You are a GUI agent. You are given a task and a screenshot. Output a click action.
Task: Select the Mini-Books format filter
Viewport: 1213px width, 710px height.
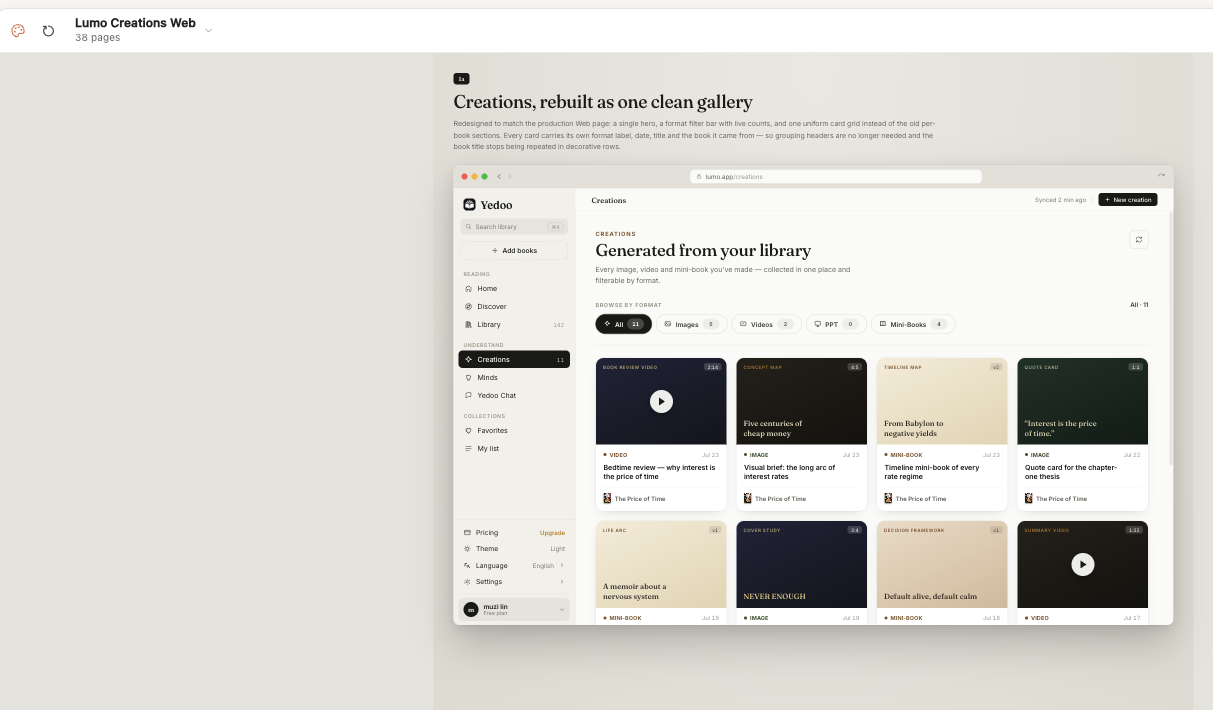click(x=913, y=324)
